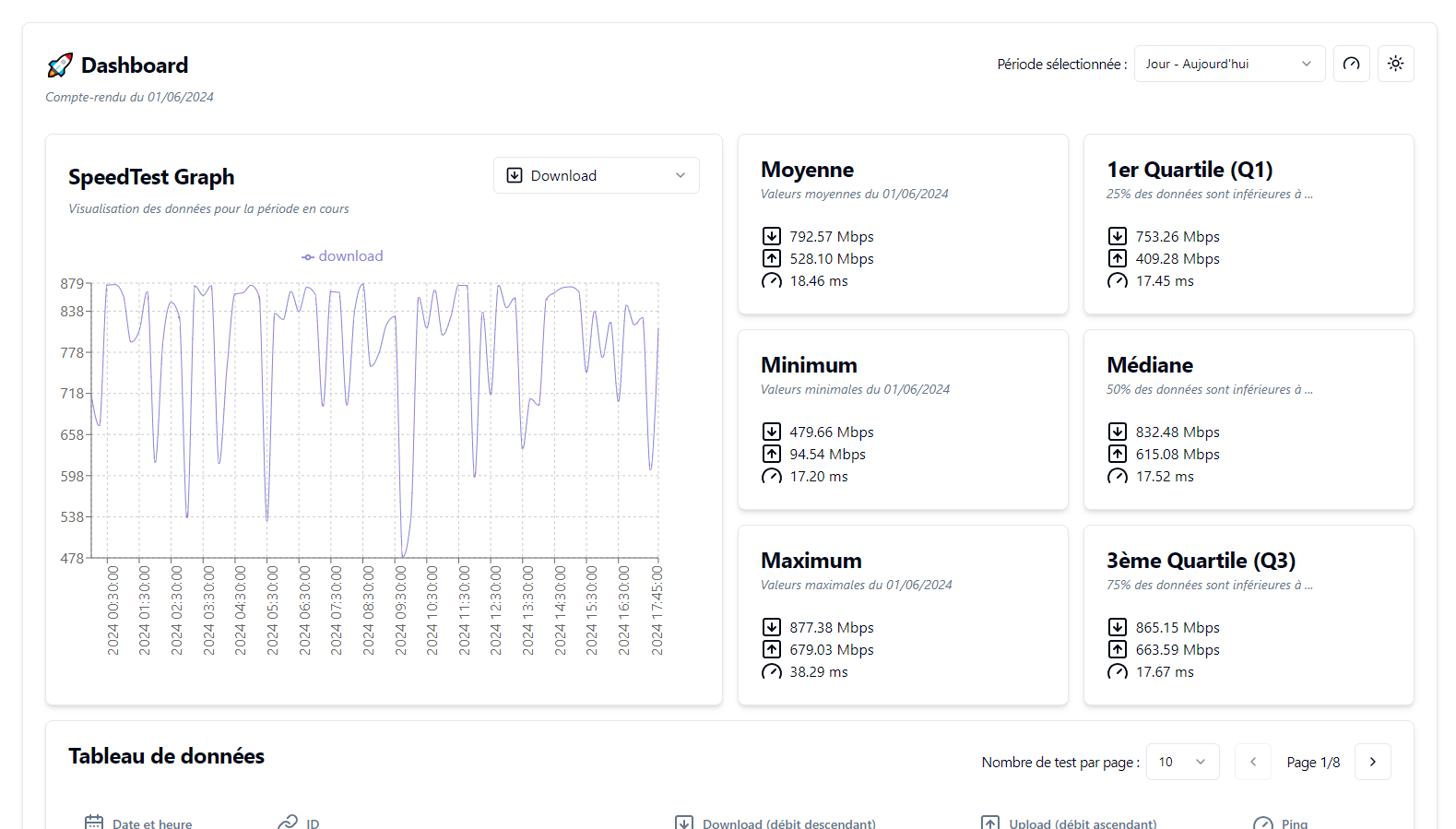Click the deepest dip point near 09:30 on graph
This screenshot has height=829, width=1456.
[403, 557]
